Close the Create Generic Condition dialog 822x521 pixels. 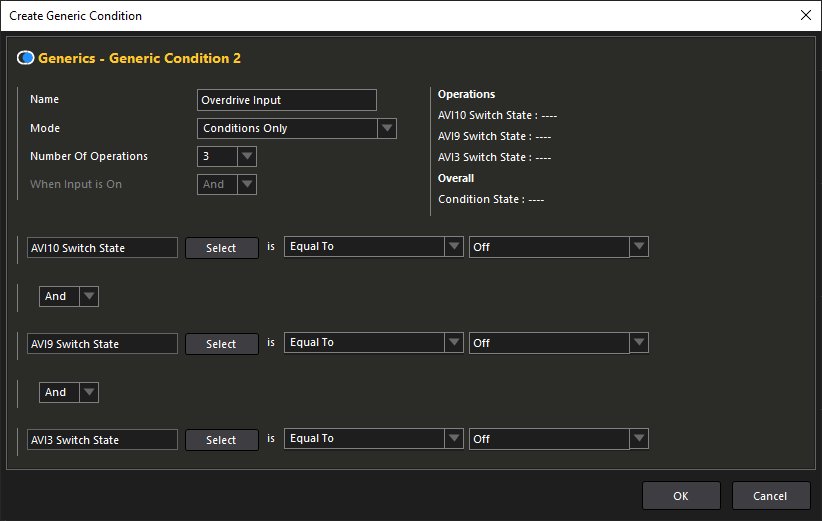tap(806, 15)
